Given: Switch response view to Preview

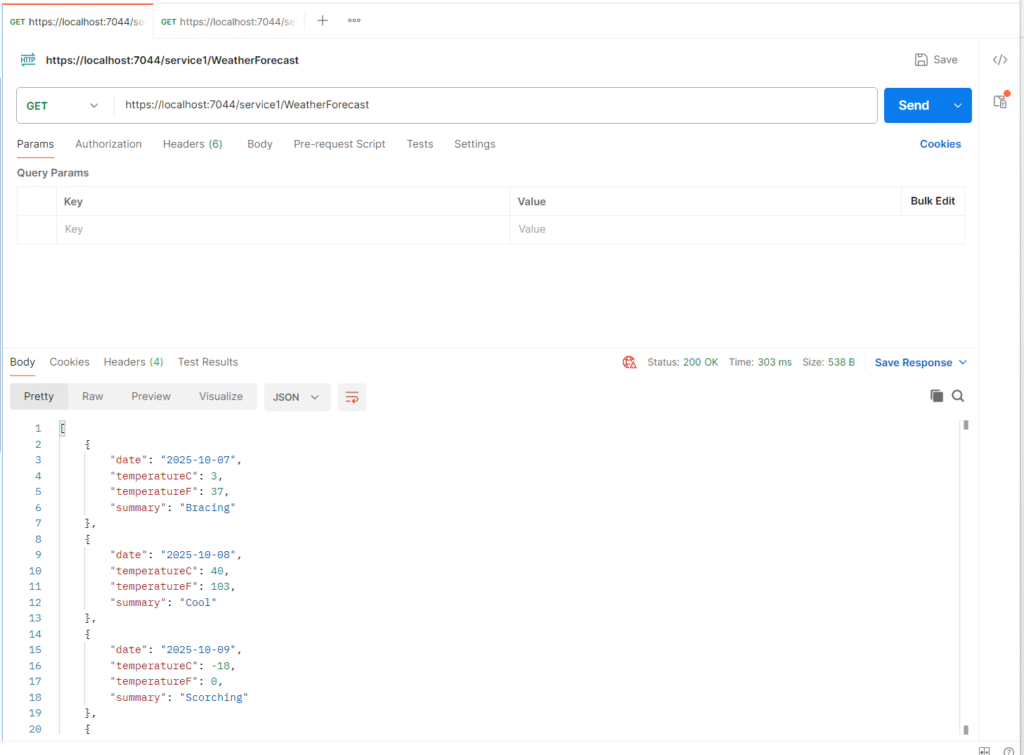Looking at the screenshot, I should tap(151, 397).
